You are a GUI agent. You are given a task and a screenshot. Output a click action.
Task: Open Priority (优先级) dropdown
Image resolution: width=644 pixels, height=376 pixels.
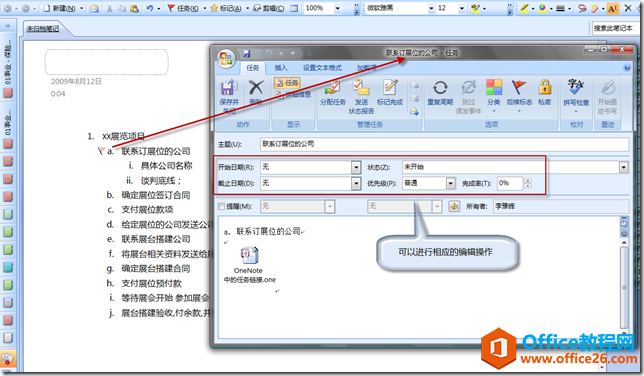coord(451,183)
